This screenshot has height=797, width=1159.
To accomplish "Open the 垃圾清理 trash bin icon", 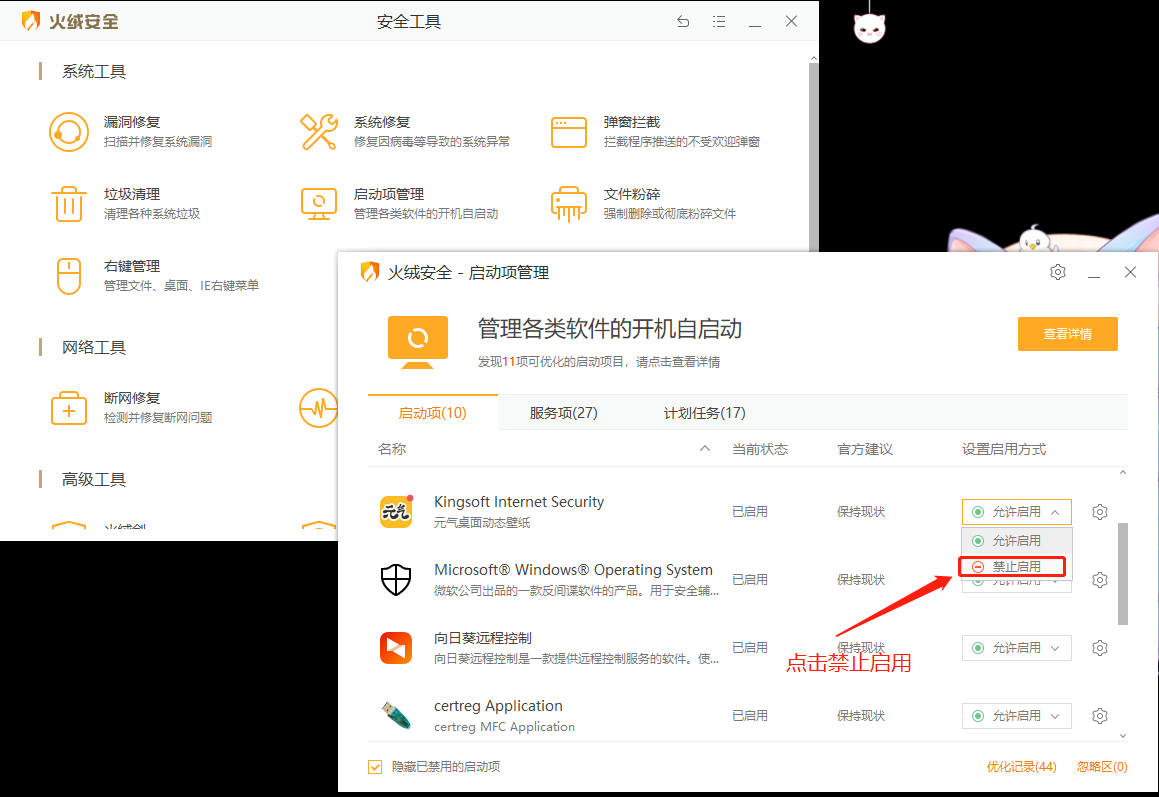I will click(x=69, y=204).
